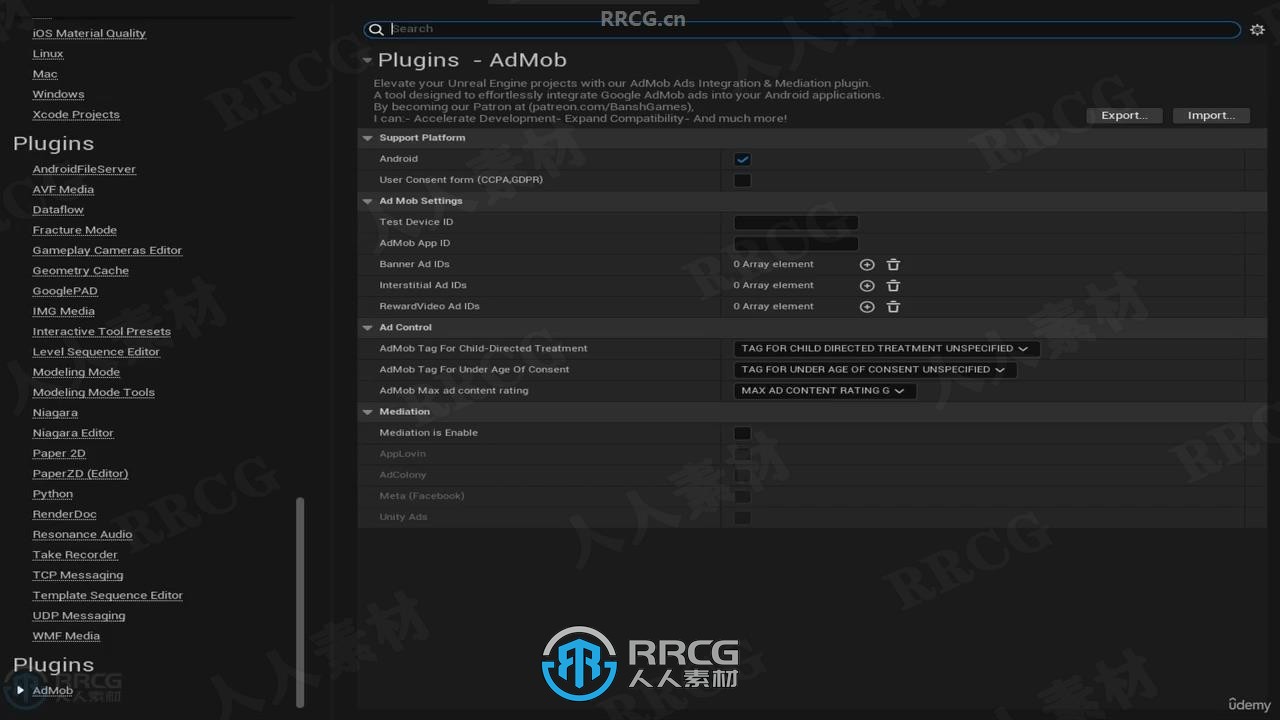Image resolution: width=1280 pixels, height=720 pixels.
Task: Click the AdMob App ID text field
Action: point(796,243)
